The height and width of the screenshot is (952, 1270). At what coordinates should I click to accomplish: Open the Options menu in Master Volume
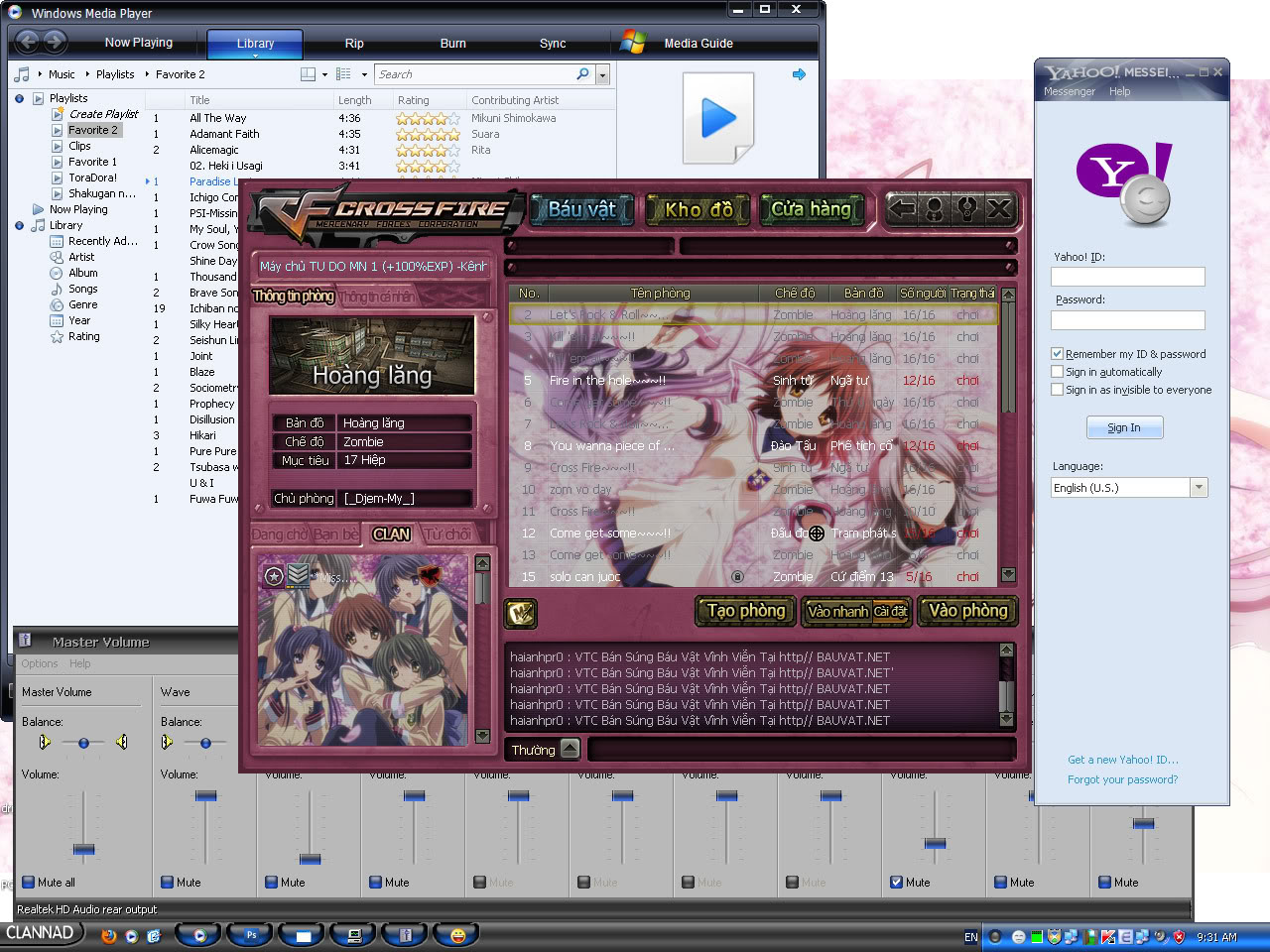[40, 663]
